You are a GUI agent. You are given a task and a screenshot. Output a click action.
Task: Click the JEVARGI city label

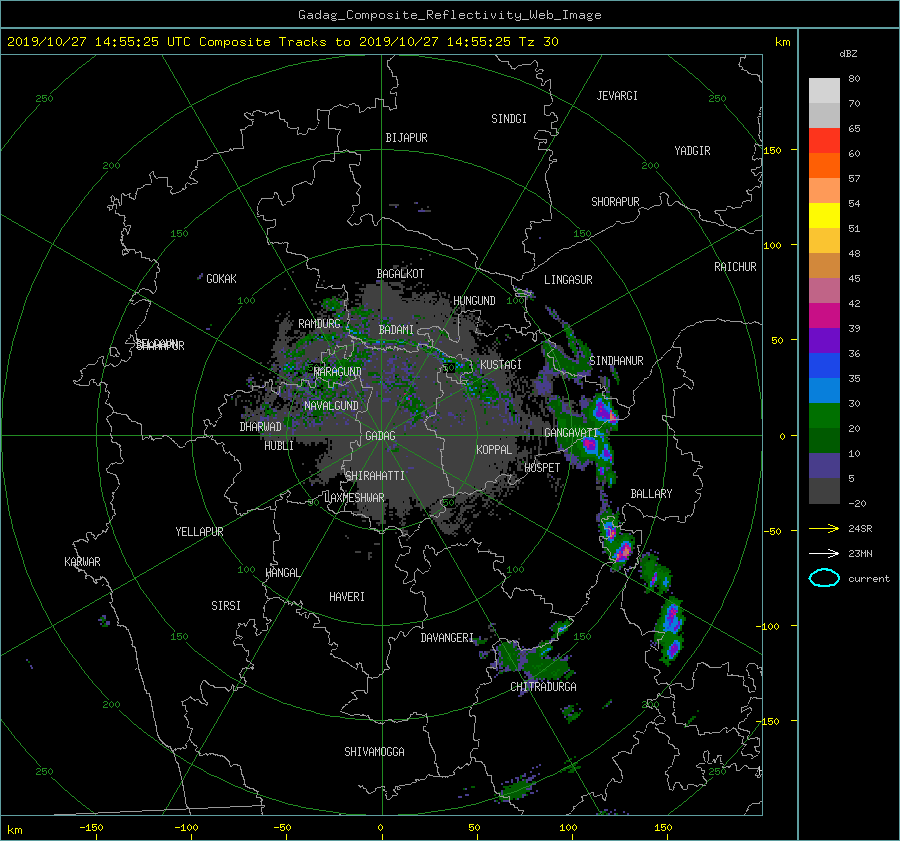(617, 96)
